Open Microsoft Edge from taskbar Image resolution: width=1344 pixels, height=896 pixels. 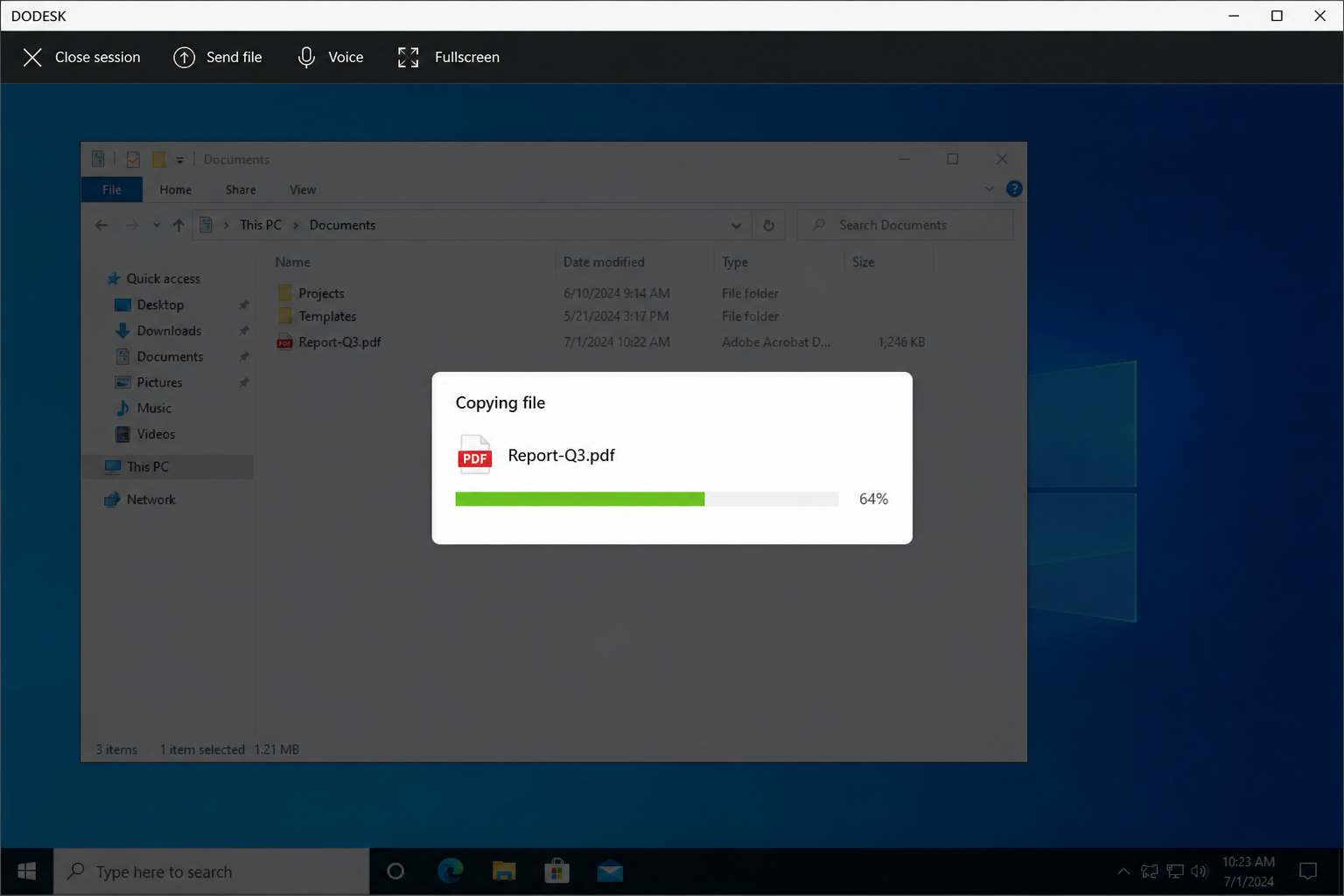coord(451,871)
